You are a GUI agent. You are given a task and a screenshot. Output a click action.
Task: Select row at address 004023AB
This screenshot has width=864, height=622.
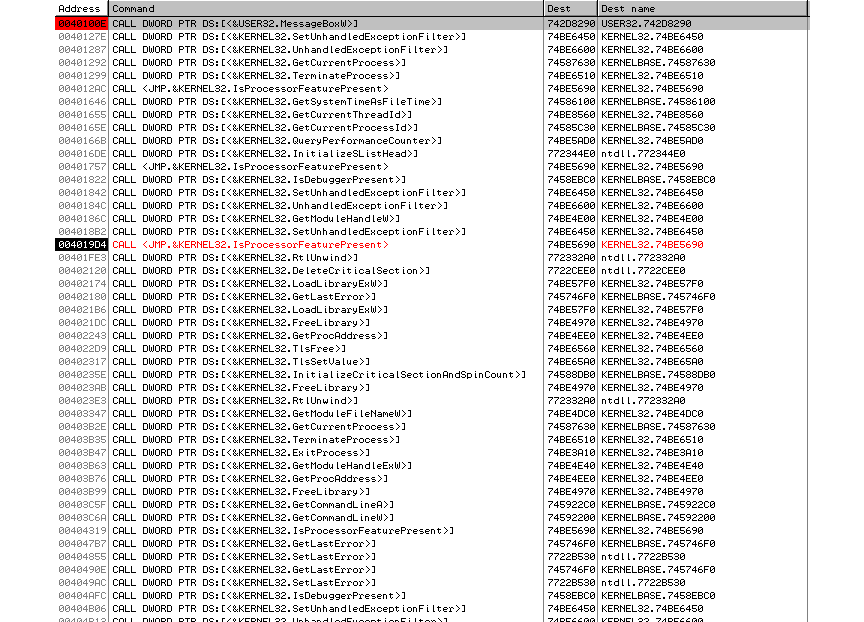pyautogui.click(x=431, y=388)
